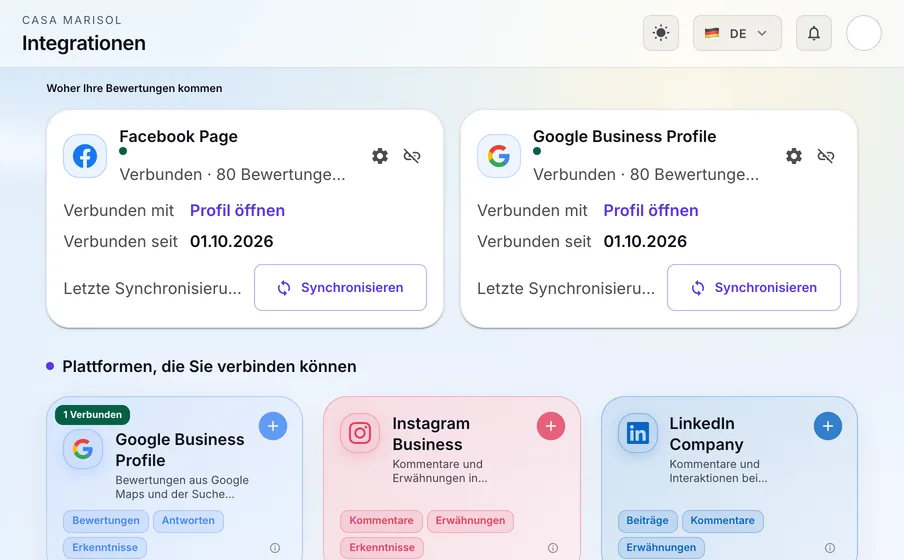Click the Facebook logo icon
The image size is (904, 560).
[85, 156]
